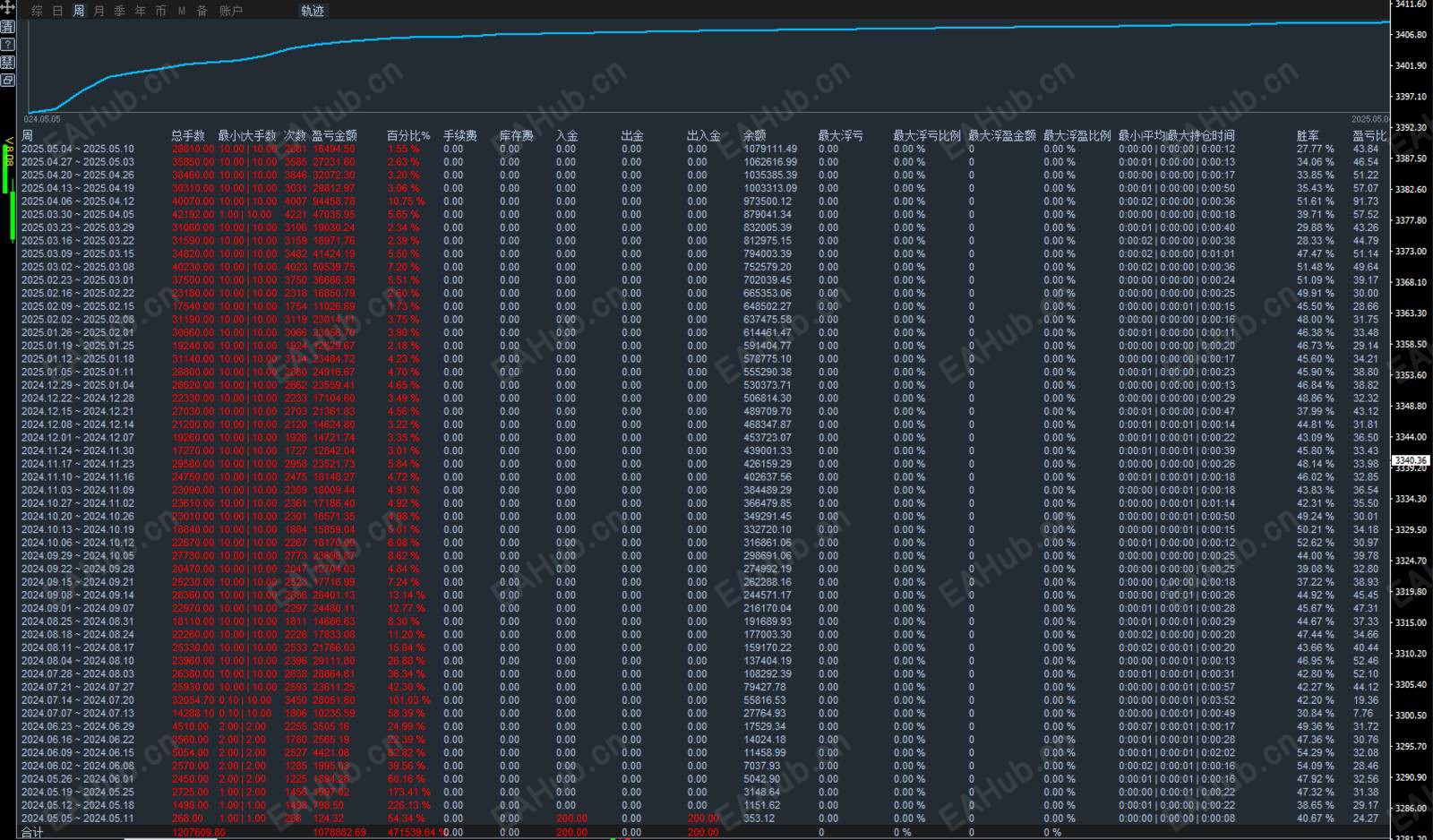Click balance value 1079111.49
Viewport: 1433px width, 840px height.
pyautogui.click(x=770, y=150)
